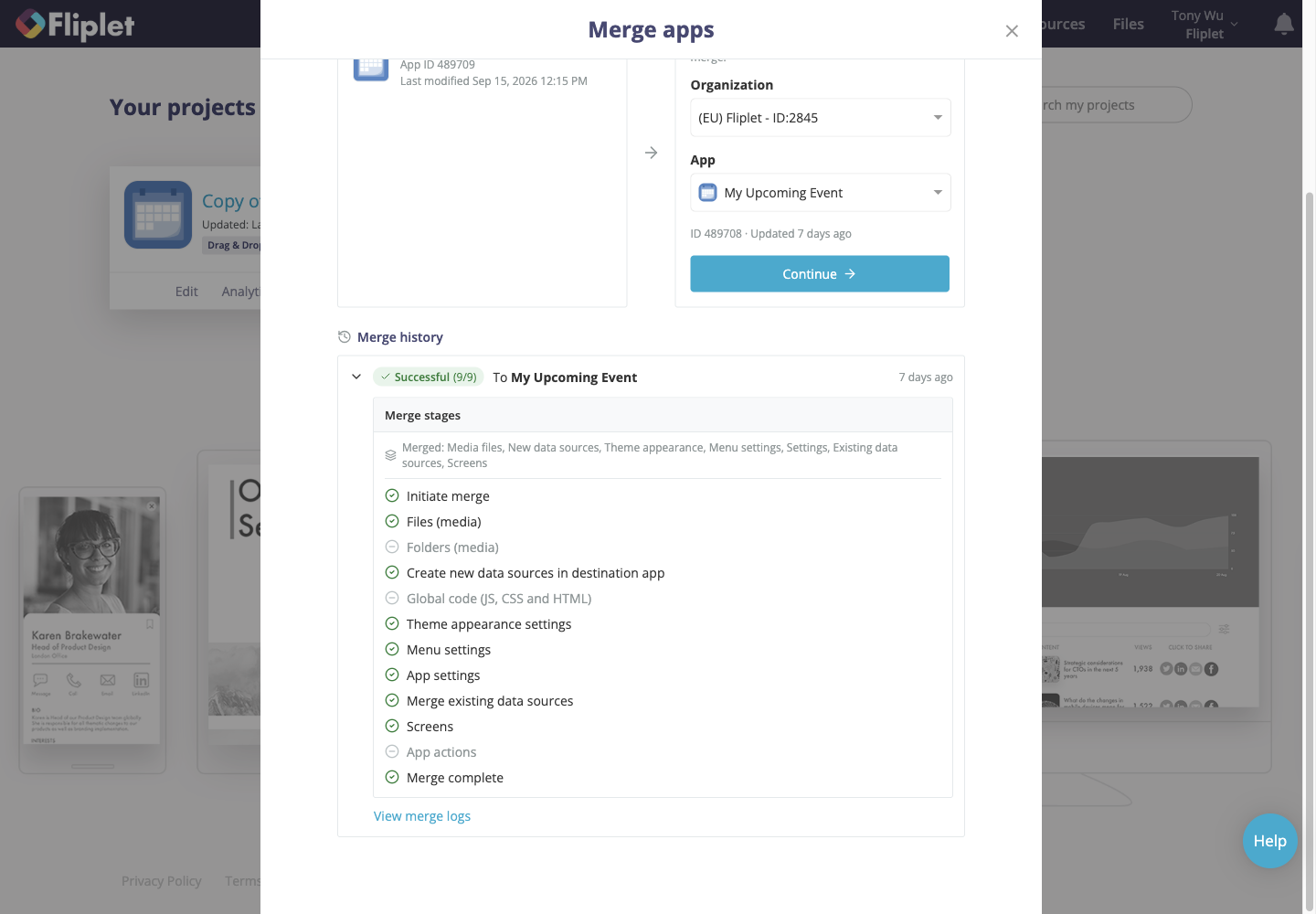Click Edit on the background project card

click(186, 292)
